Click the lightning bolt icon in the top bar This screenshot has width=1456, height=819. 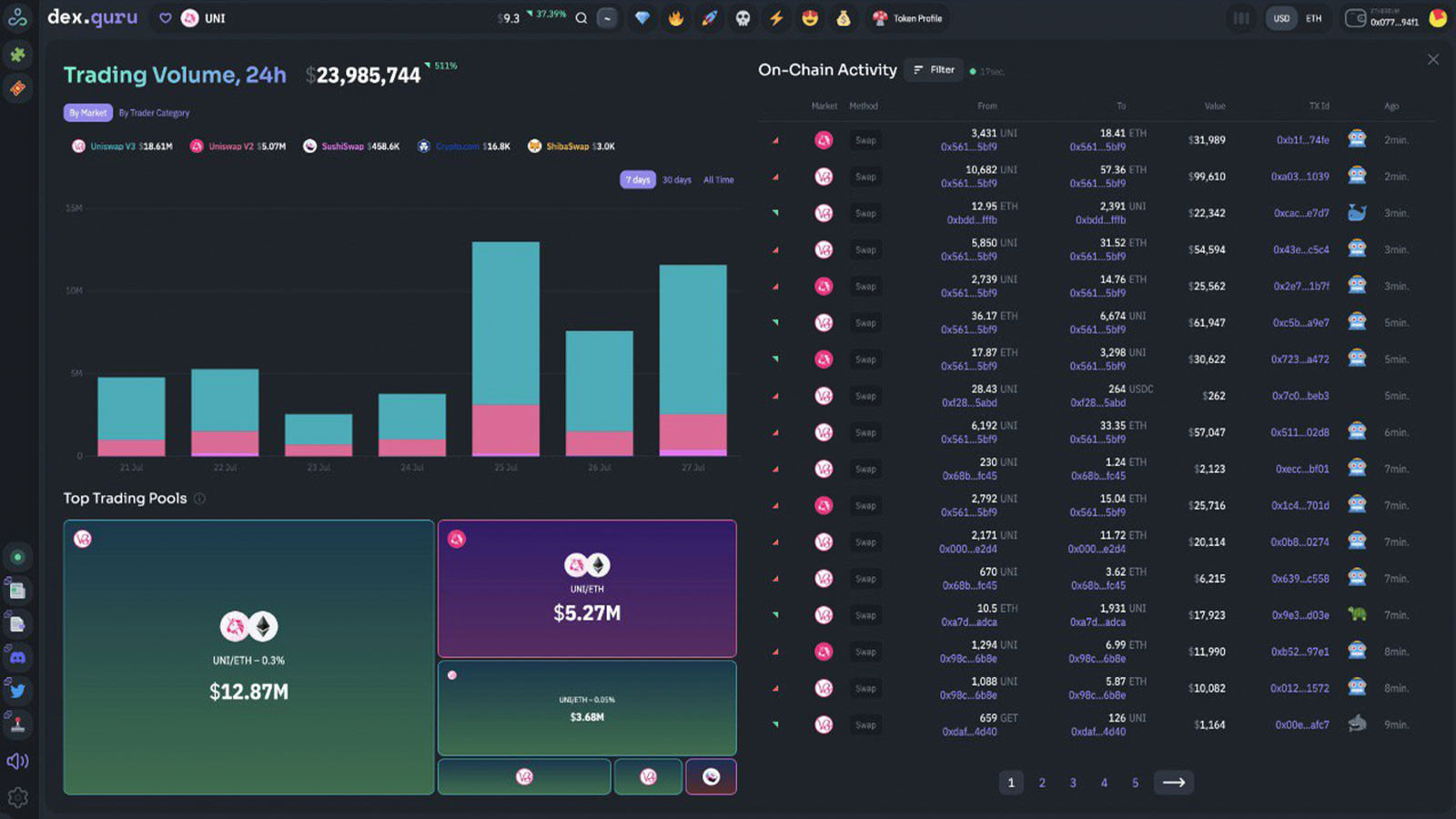pos(776,18)
